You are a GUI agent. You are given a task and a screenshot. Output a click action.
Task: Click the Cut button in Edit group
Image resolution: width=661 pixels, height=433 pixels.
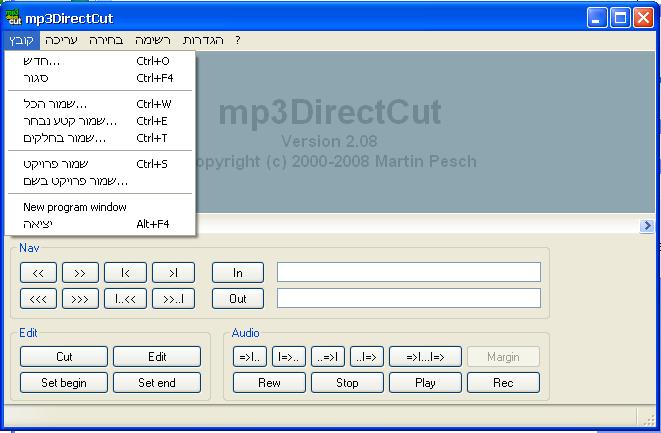click(64, 357)
